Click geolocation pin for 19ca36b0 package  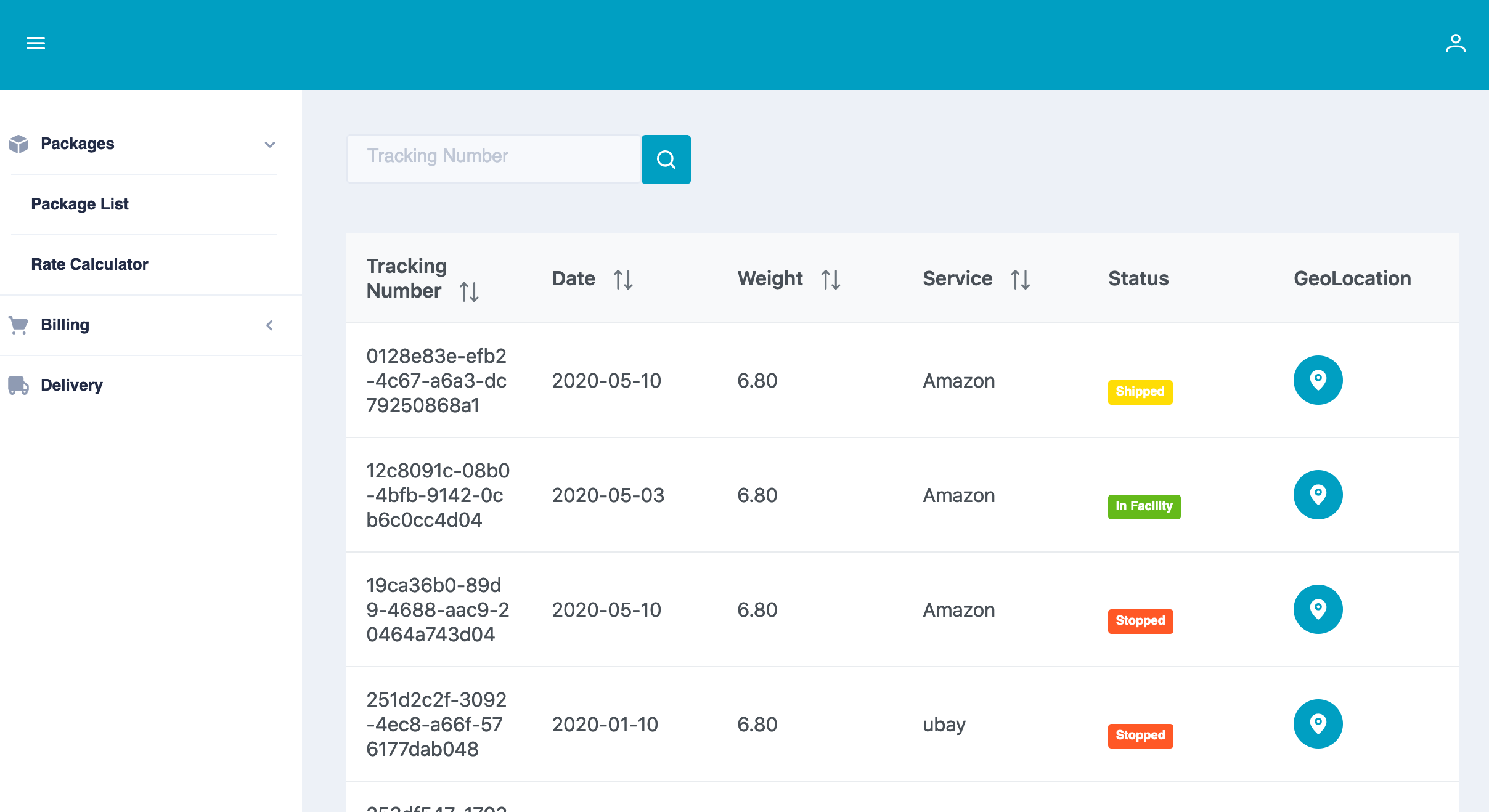(x=1318, y=609)
